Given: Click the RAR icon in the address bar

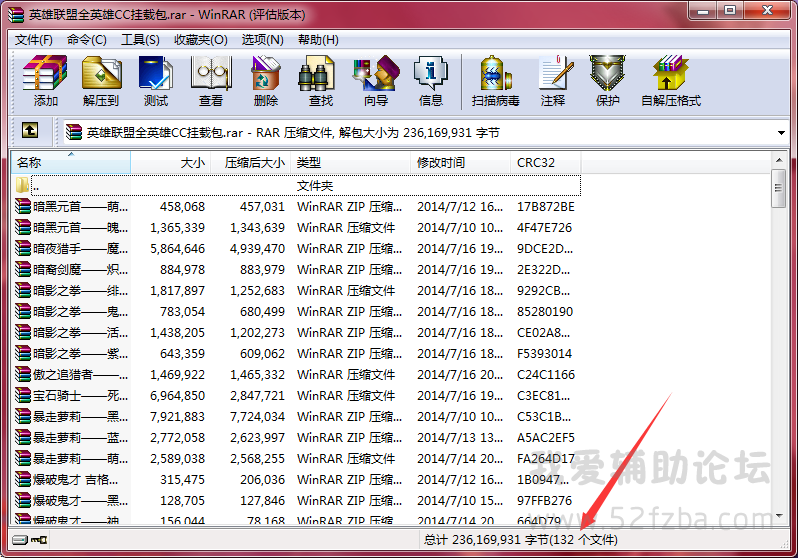Looking at the screenshot, I should tap(74, 132).
